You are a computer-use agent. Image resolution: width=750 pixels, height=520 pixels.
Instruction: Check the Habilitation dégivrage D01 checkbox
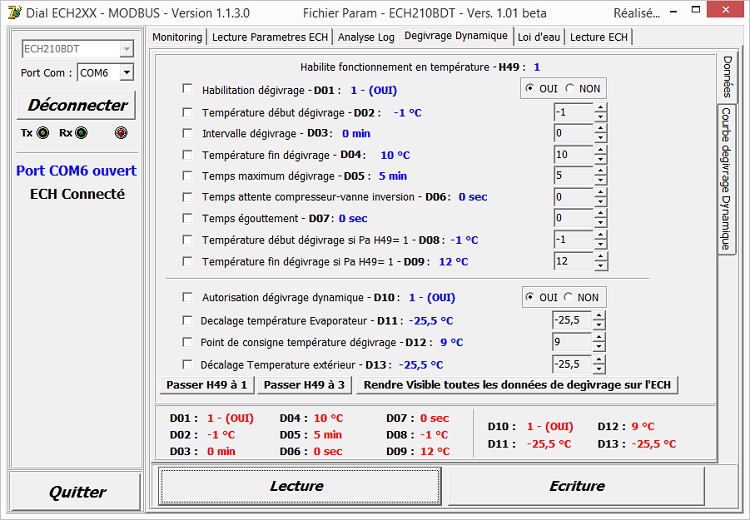click(x=187, y=89)
